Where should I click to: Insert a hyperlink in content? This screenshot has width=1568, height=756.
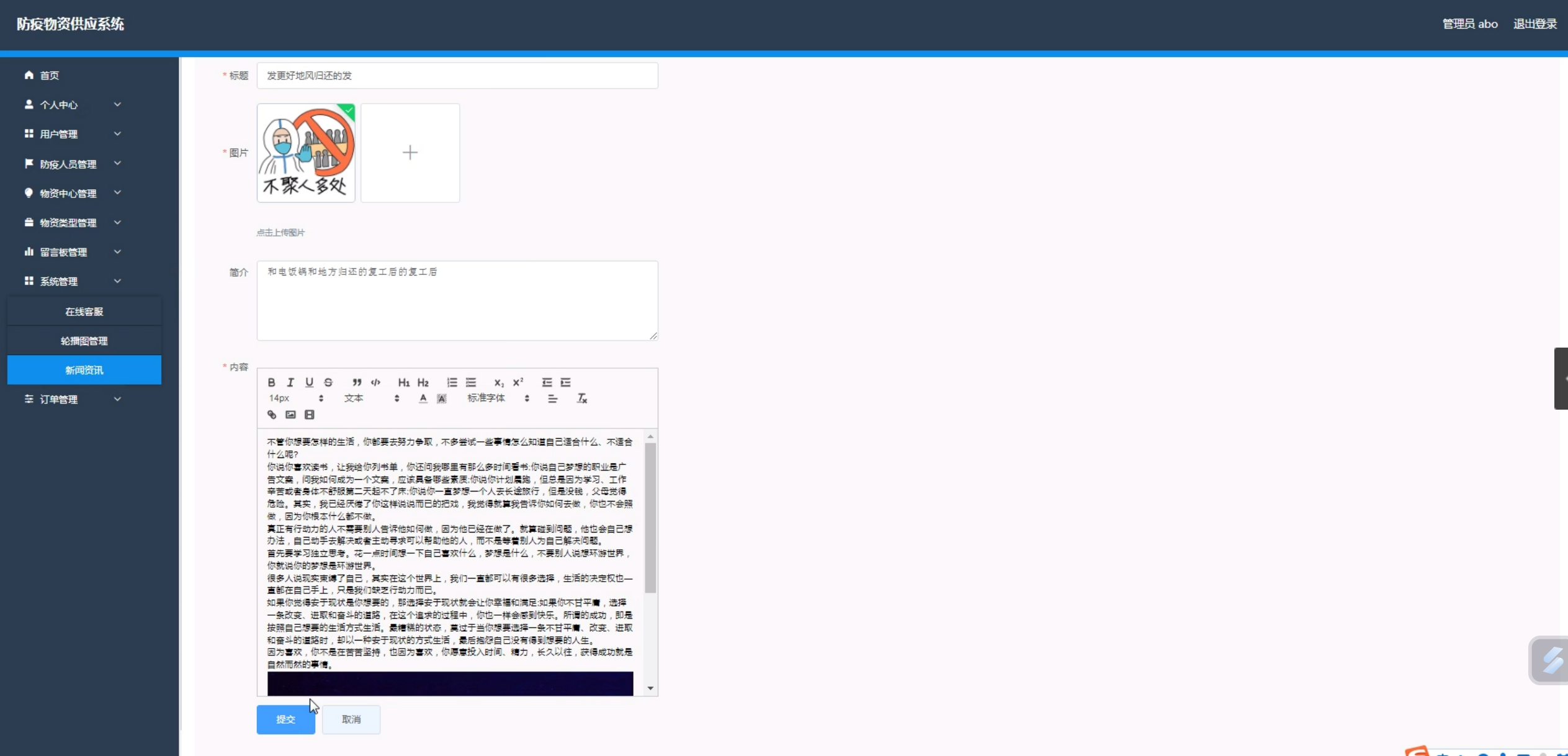click(272, 415)
